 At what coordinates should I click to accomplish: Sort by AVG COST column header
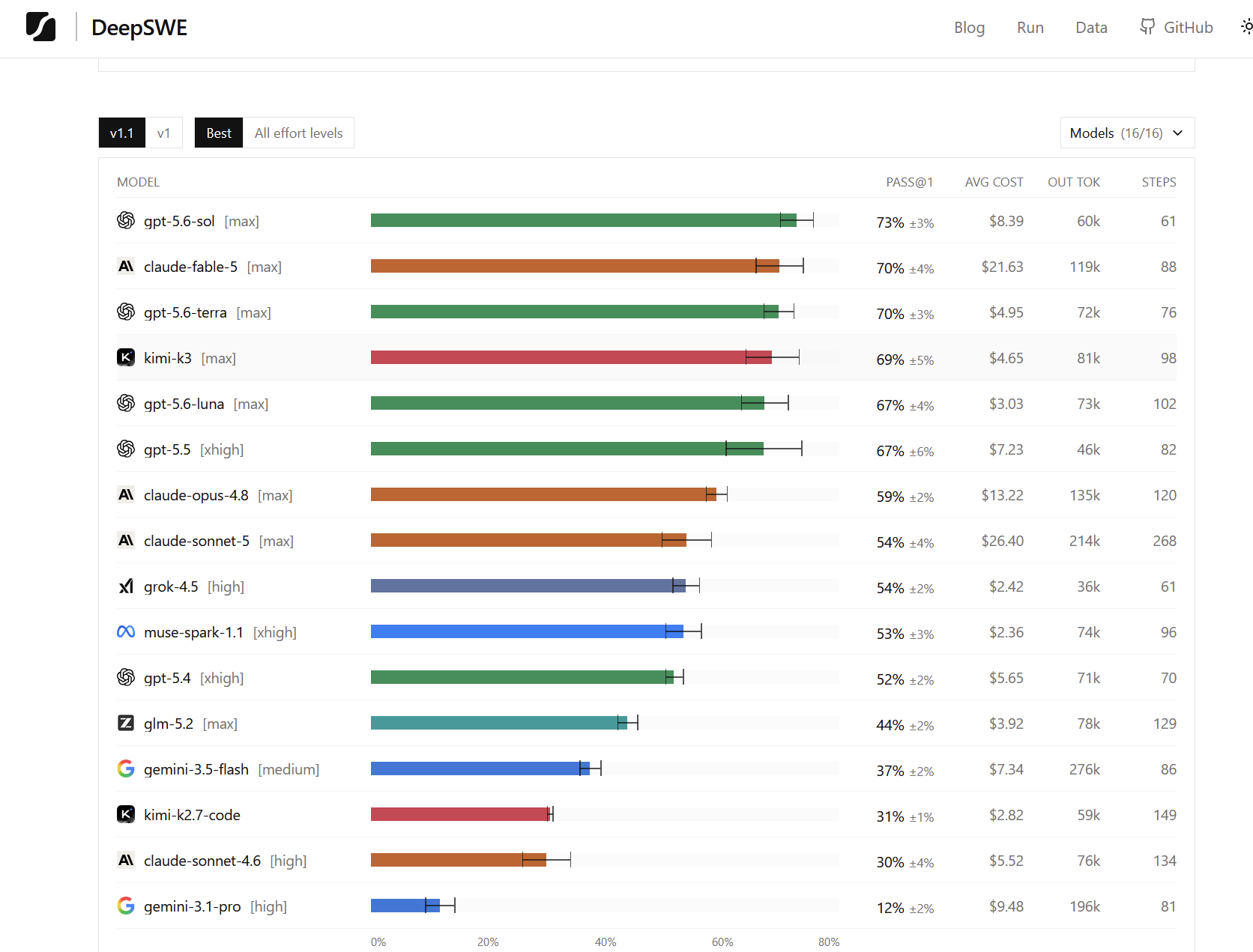pyautogui.click(x=994, y=182)
